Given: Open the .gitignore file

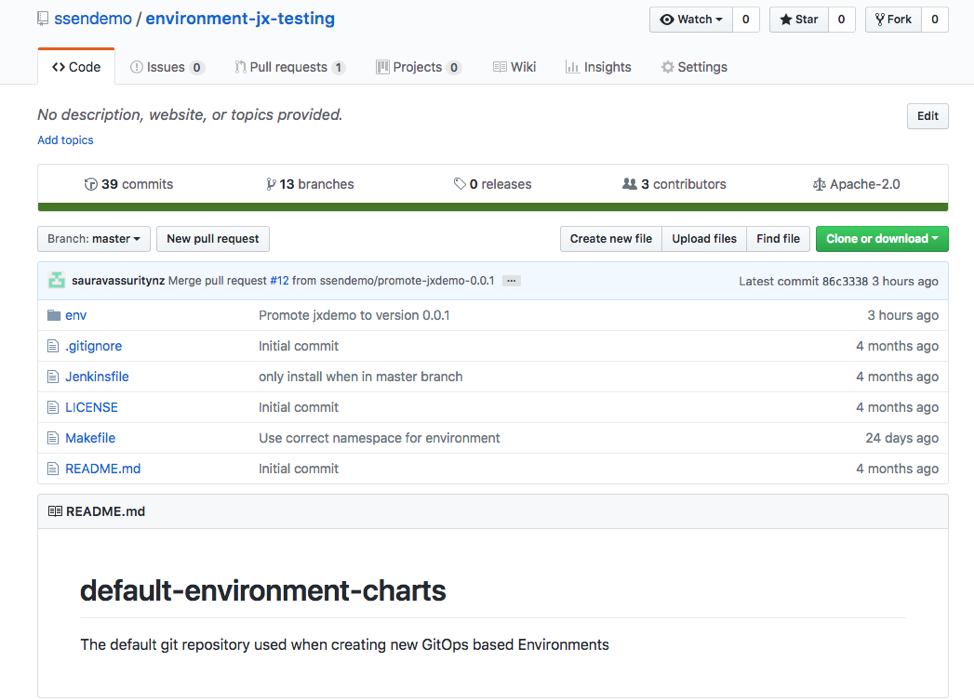Looking at the screenshot, I should 94,346.
